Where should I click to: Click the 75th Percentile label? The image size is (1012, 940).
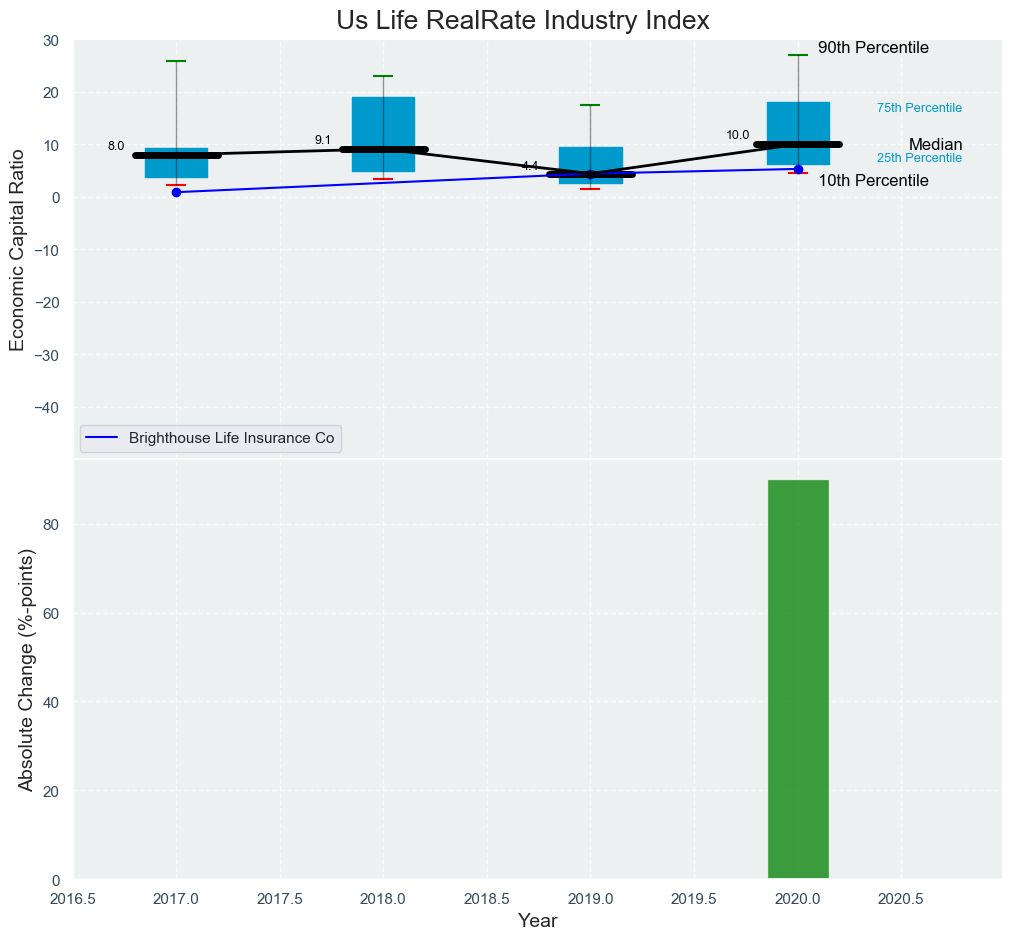click(x=919, y=108)
